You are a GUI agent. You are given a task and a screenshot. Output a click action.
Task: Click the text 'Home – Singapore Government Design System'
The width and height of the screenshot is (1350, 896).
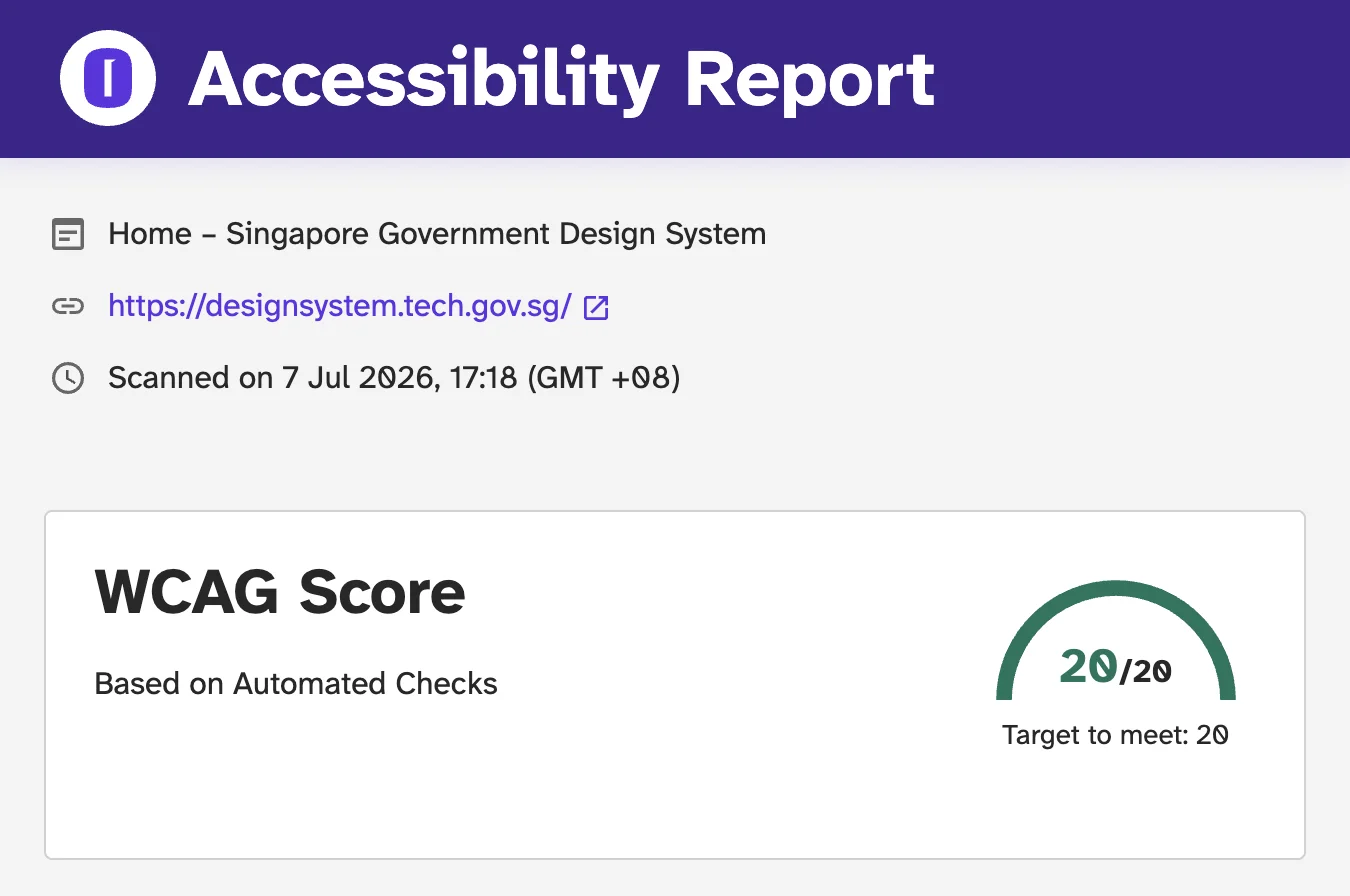click(x=437, y=234)
